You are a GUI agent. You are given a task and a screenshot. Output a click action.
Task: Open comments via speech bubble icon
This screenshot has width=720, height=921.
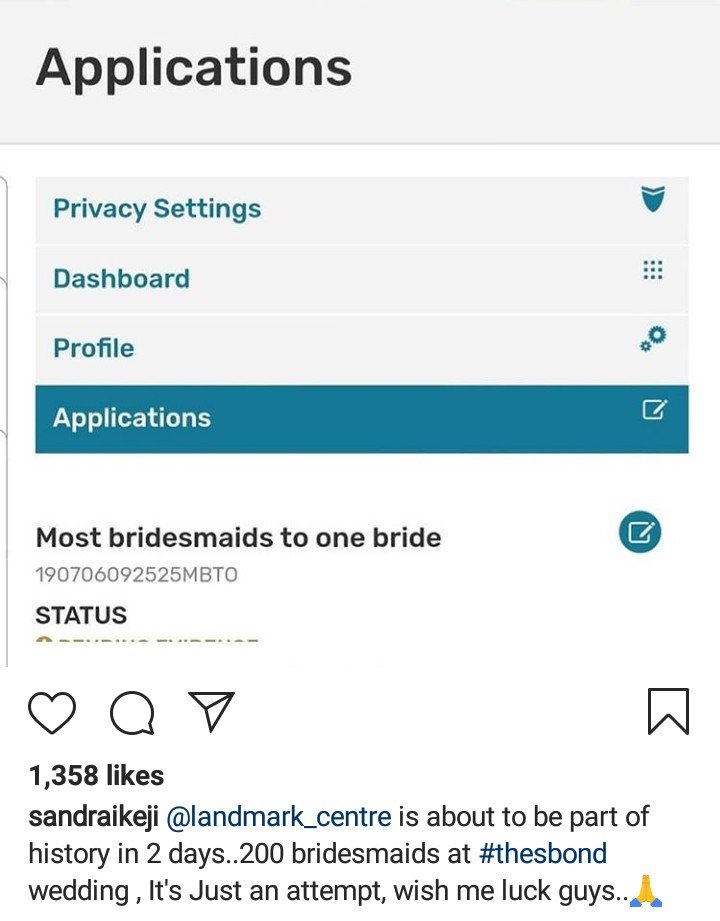132,713
